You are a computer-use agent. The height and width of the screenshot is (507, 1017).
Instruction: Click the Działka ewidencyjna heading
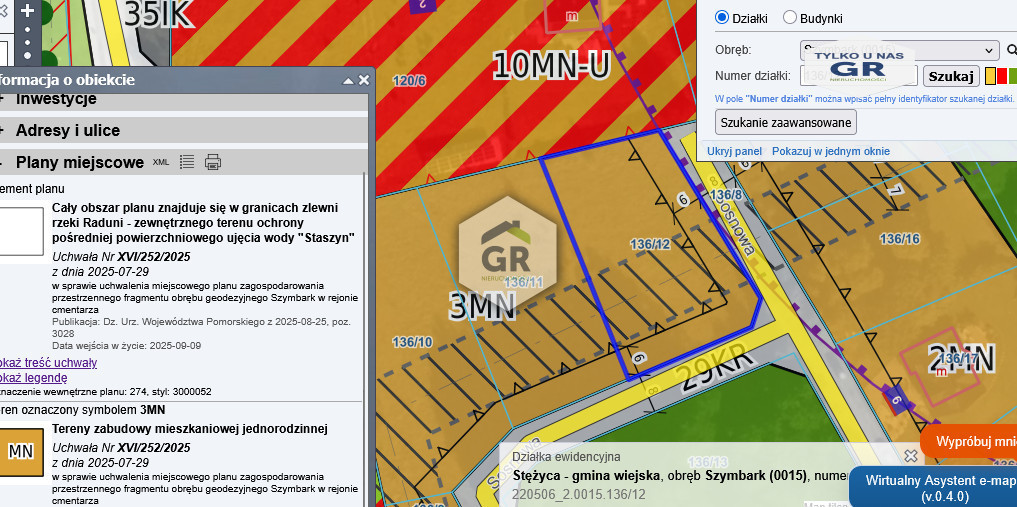(x=566, y=457)
